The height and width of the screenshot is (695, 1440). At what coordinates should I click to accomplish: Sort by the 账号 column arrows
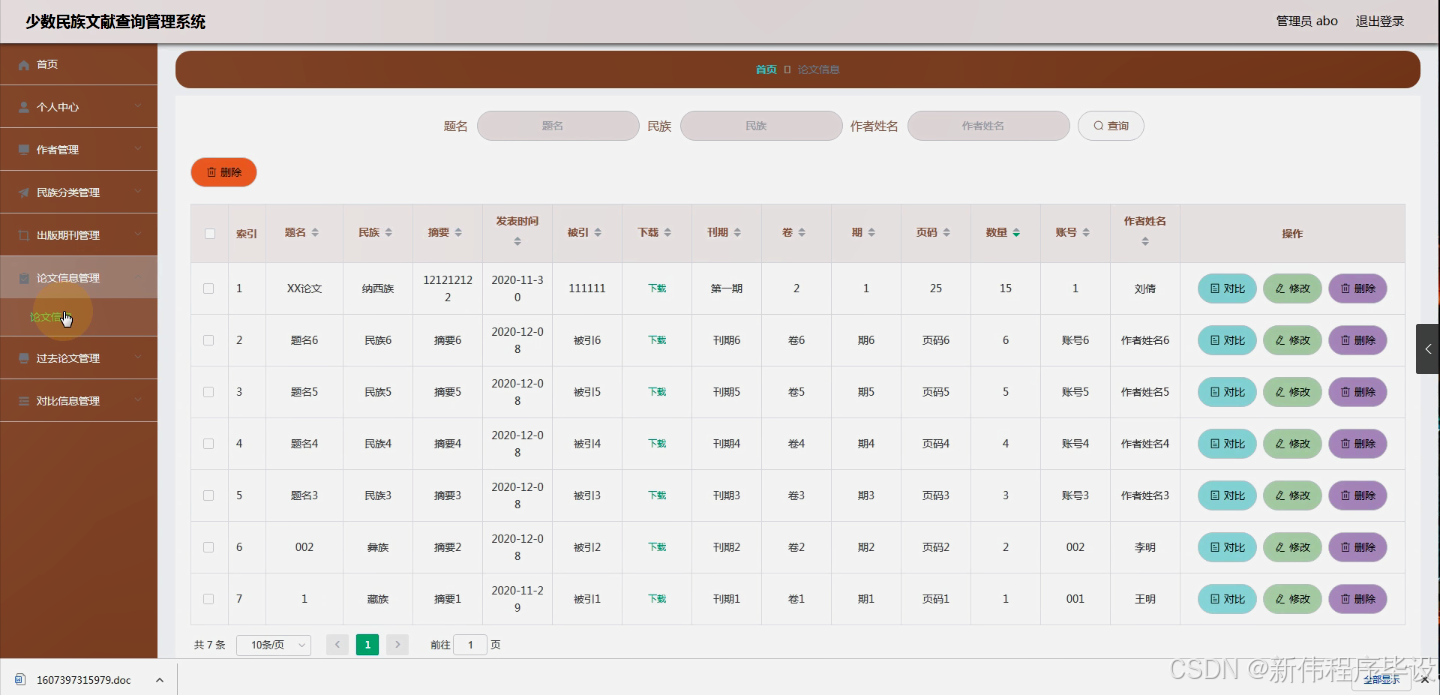(x=1086, y=233)
